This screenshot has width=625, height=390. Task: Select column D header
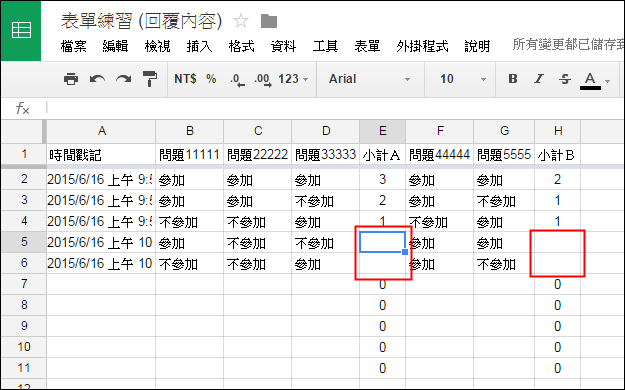click(x=326, y=131)
